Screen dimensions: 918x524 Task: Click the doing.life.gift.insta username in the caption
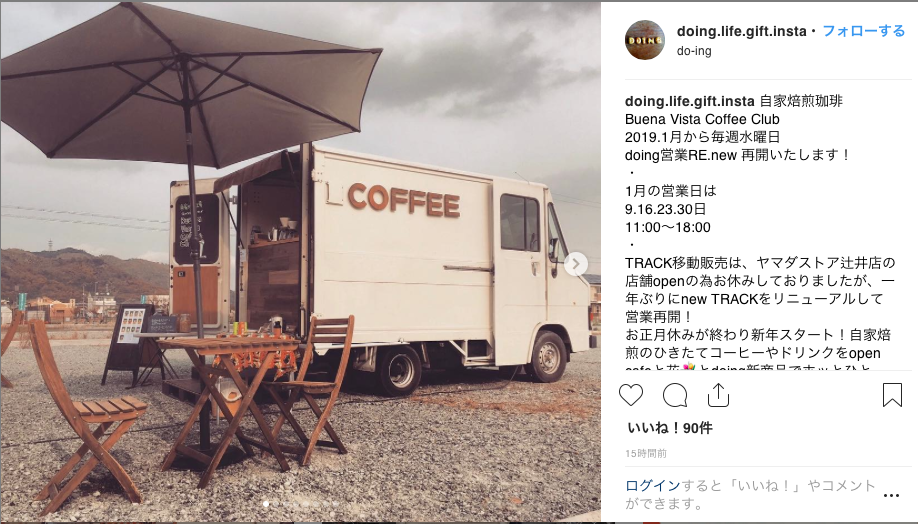[690, 101]
